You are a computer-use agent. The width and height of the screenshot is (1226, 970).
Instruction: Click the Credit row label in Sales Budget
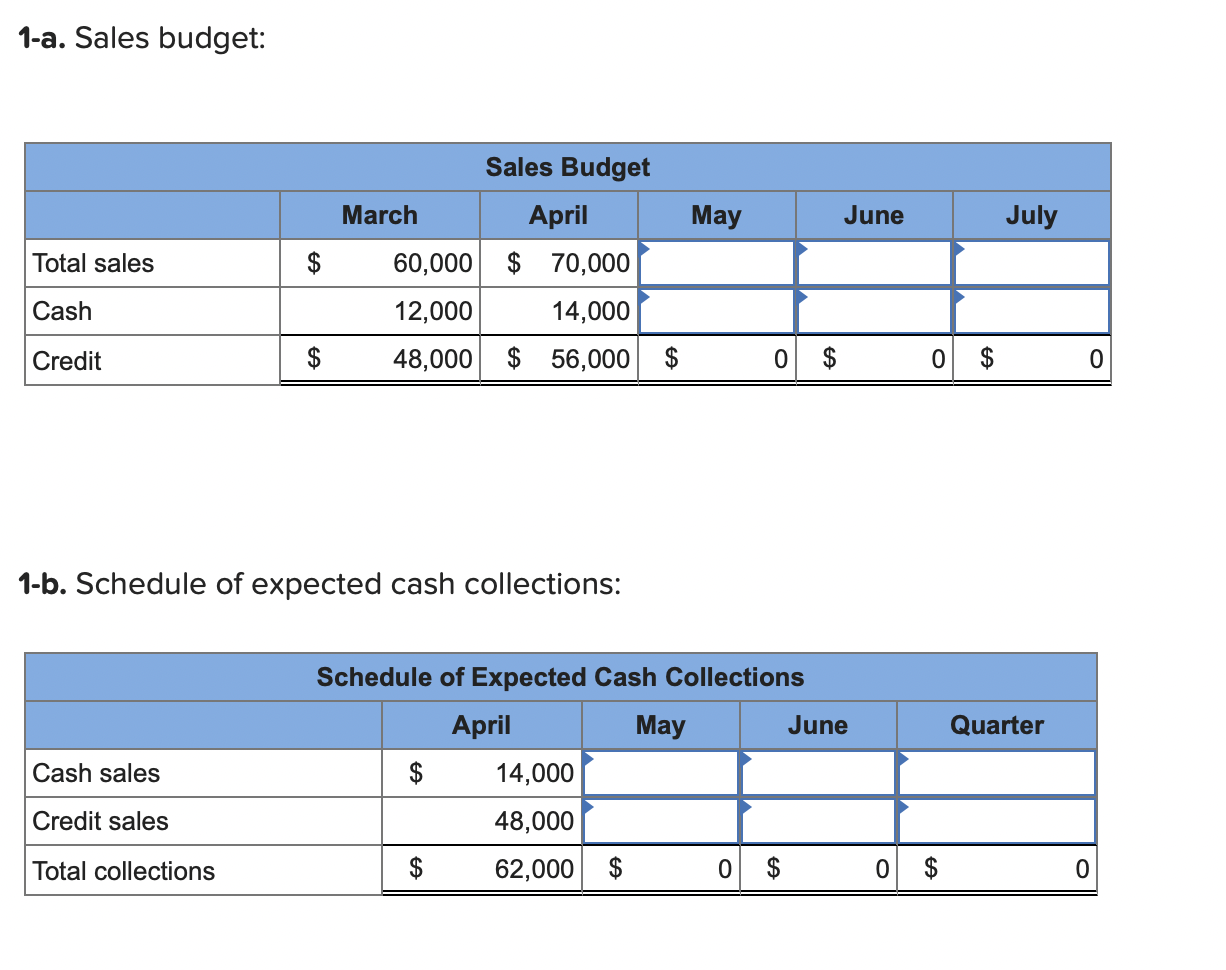[66, 361]
